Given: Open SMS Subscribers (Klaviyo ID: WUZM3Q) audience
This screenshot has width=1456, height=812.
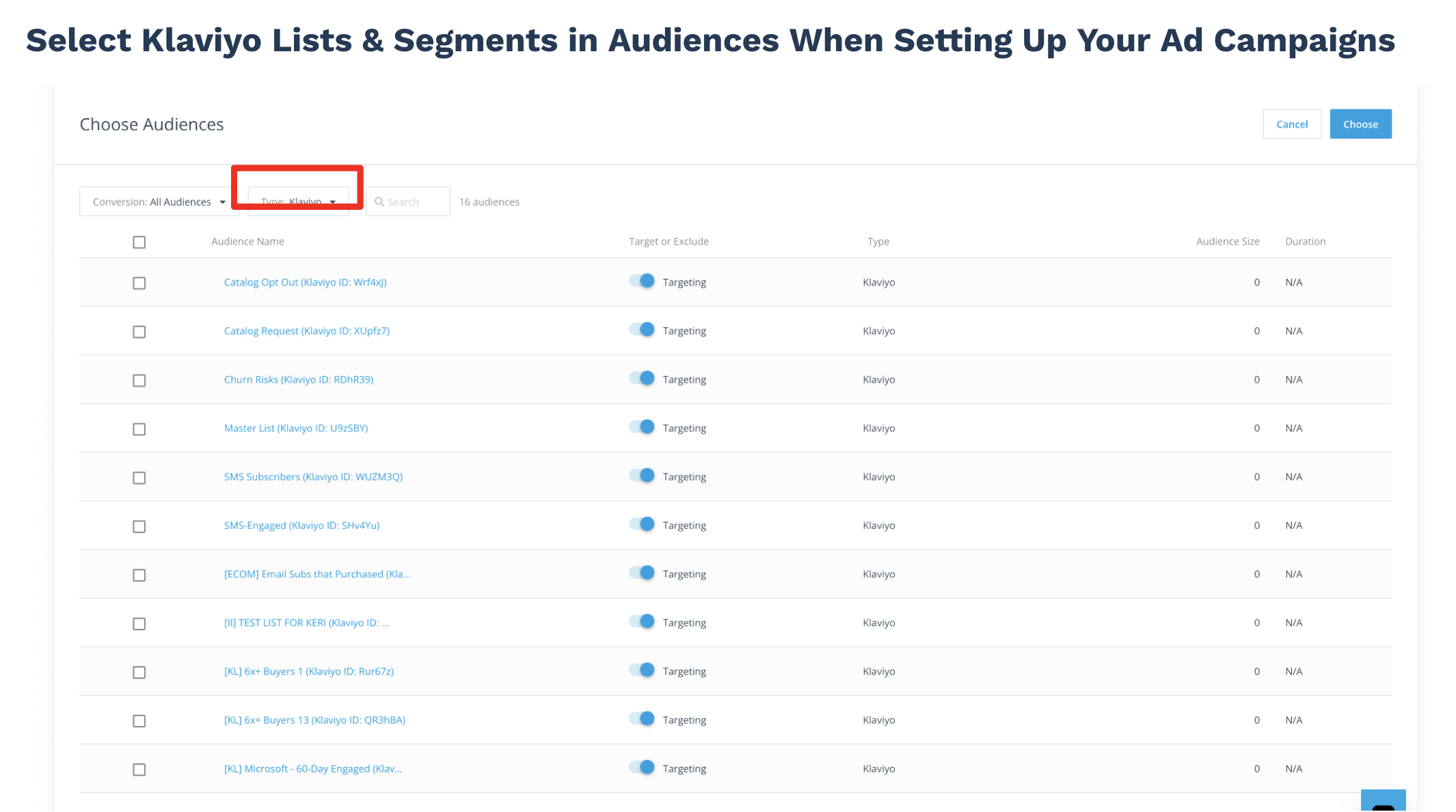Looking at the screenshot, I should [x=314, y=476].
